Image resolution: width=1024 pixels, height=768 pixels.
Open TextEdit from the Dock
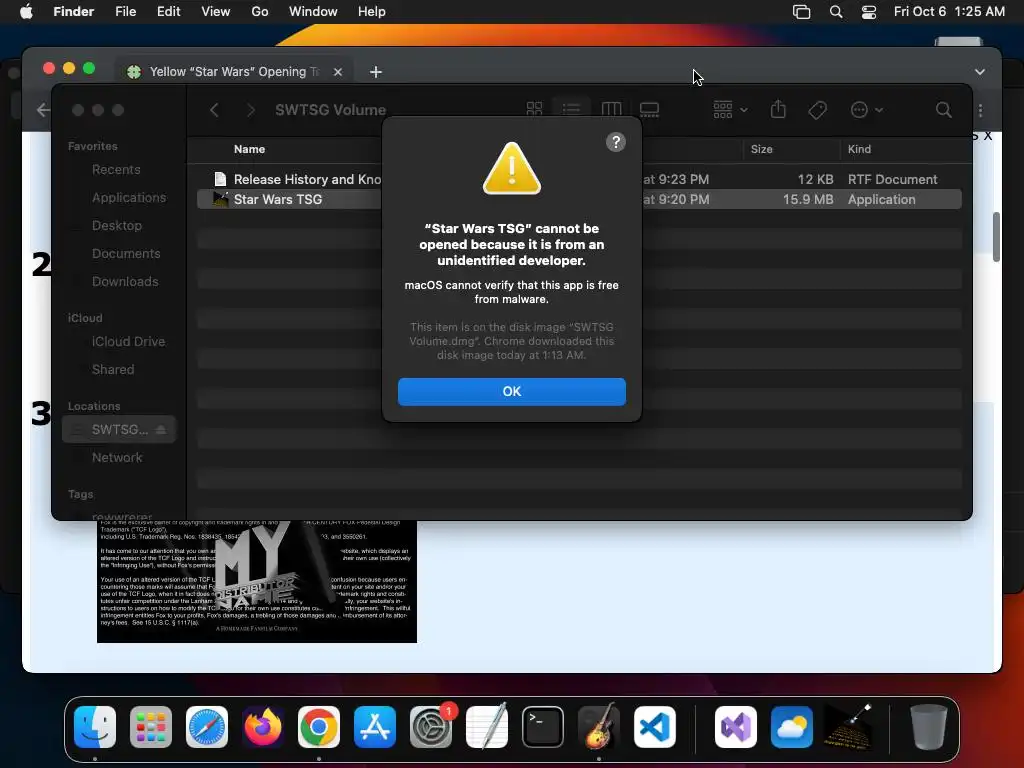tap(487, 727)
